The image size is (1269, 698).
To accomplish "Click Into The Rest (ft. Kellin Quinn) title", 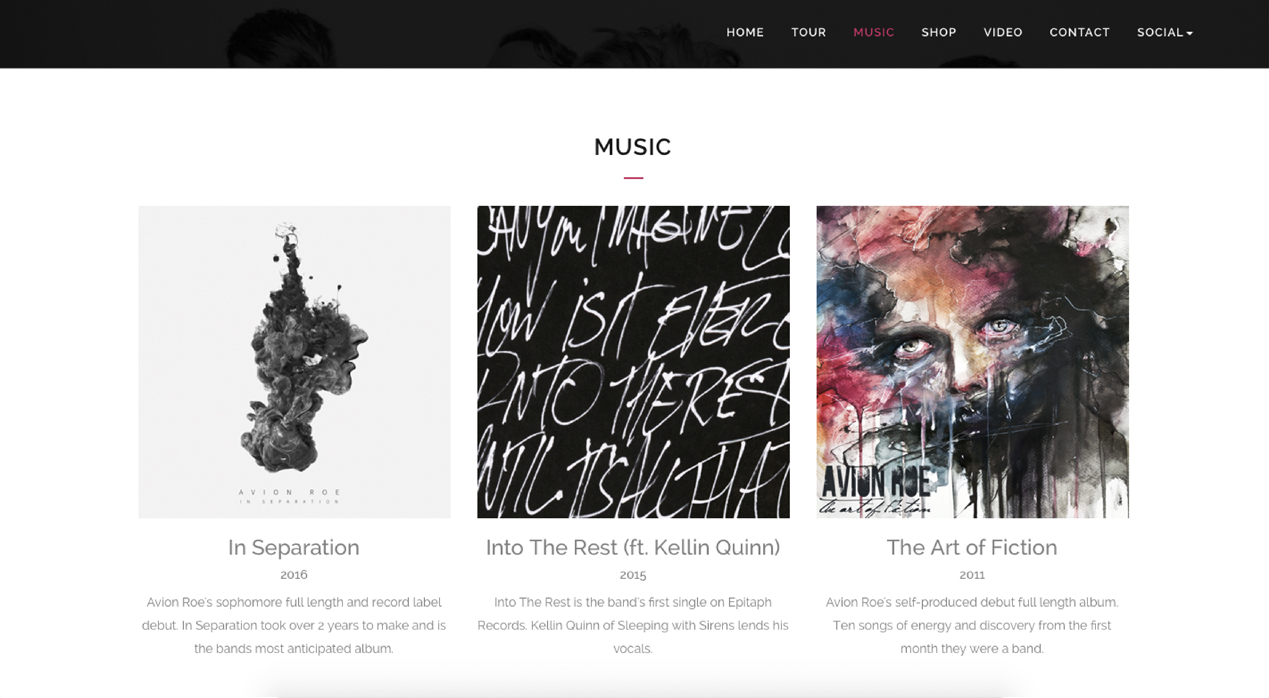I will coord(633,548).
